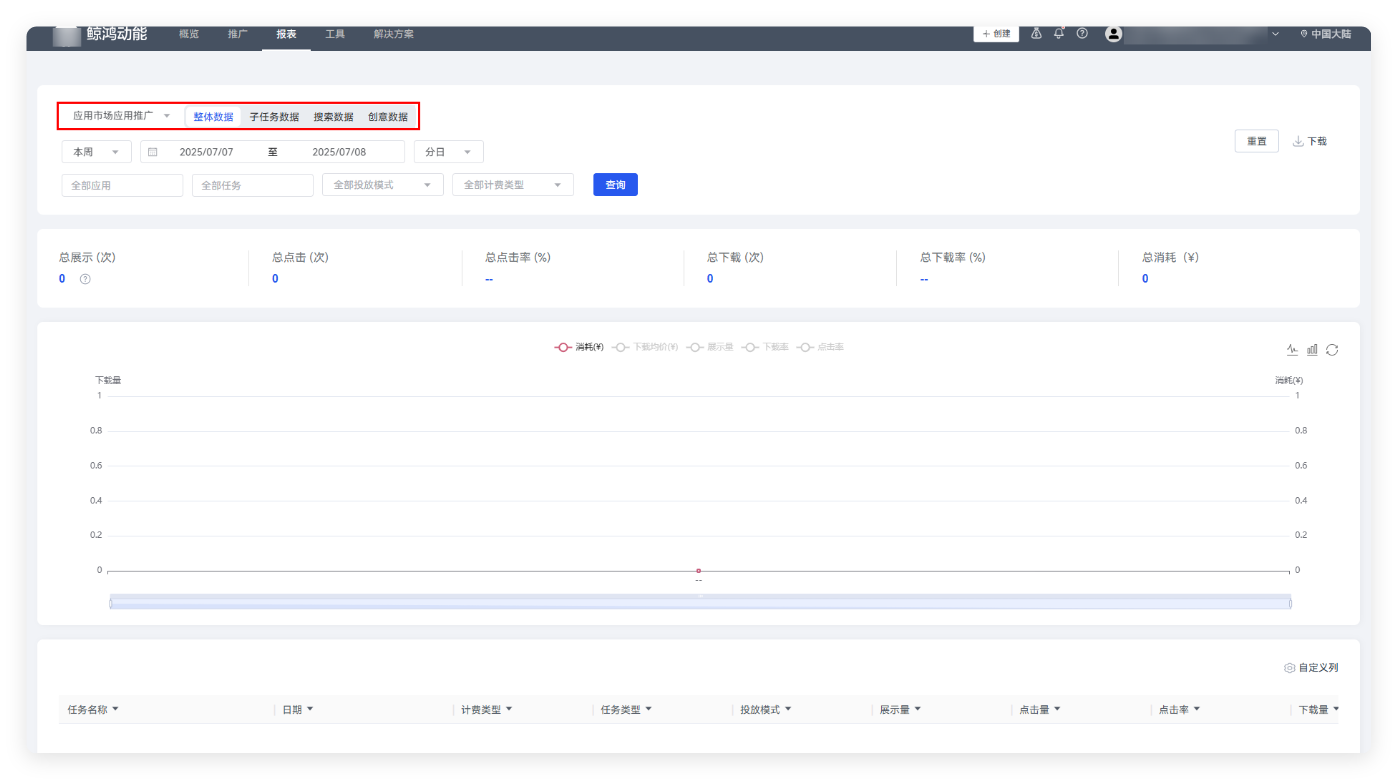Sort by 下载量 column arrow
The width and height of the screenshot is (1397, 779).
click(1336, 709)
